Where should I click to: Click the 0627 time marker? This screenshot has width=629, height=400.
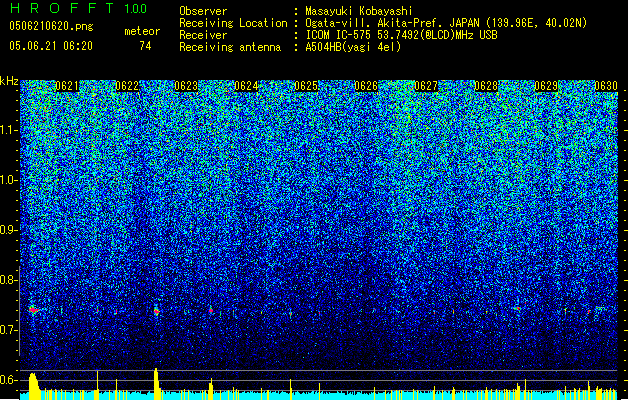coord(426,86)
